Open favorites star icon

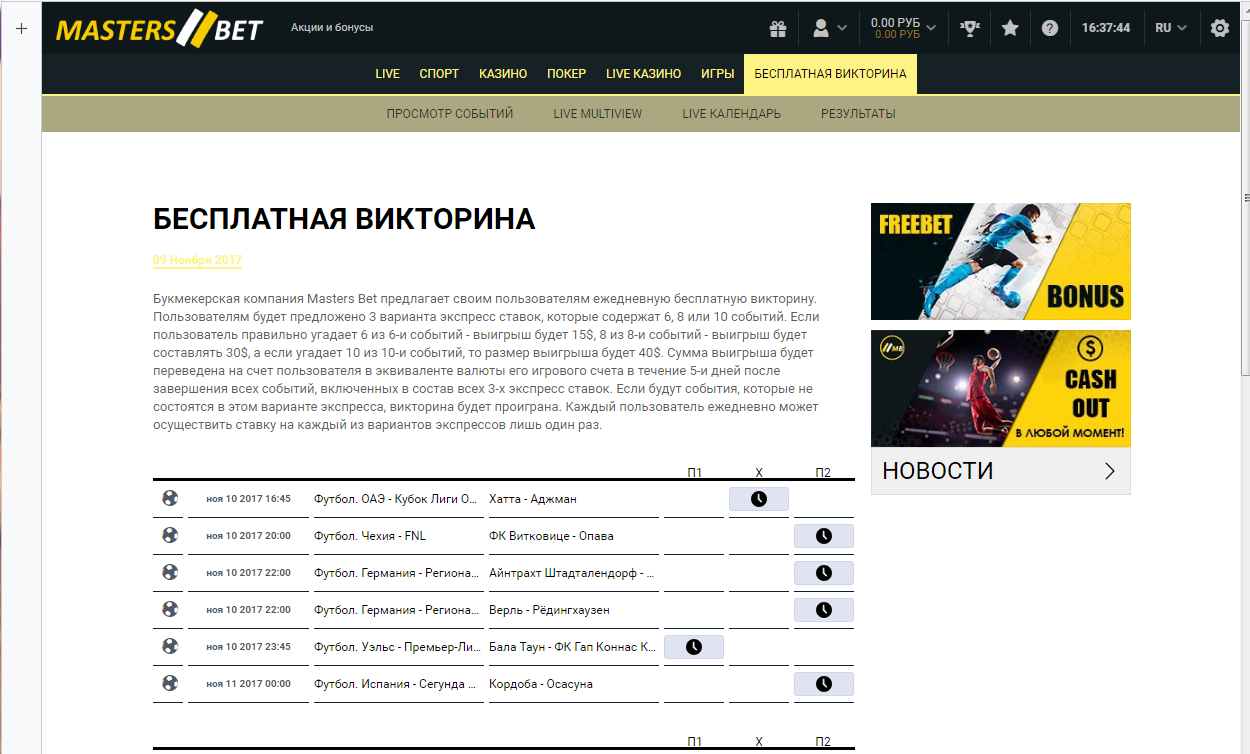[1010, 28]
